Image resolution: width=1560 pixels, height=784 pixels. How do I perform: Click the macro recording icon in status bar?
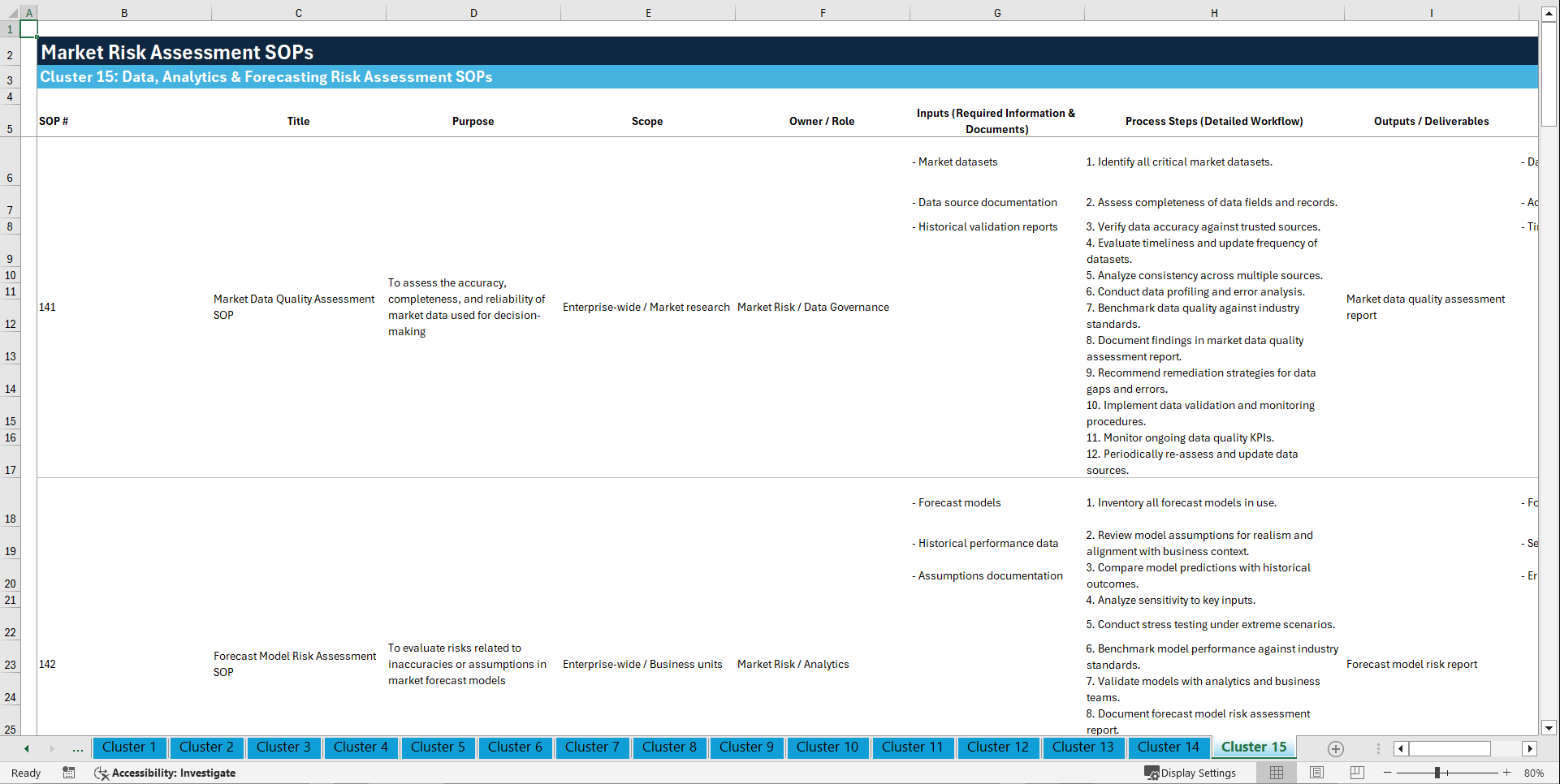[69, 773]
